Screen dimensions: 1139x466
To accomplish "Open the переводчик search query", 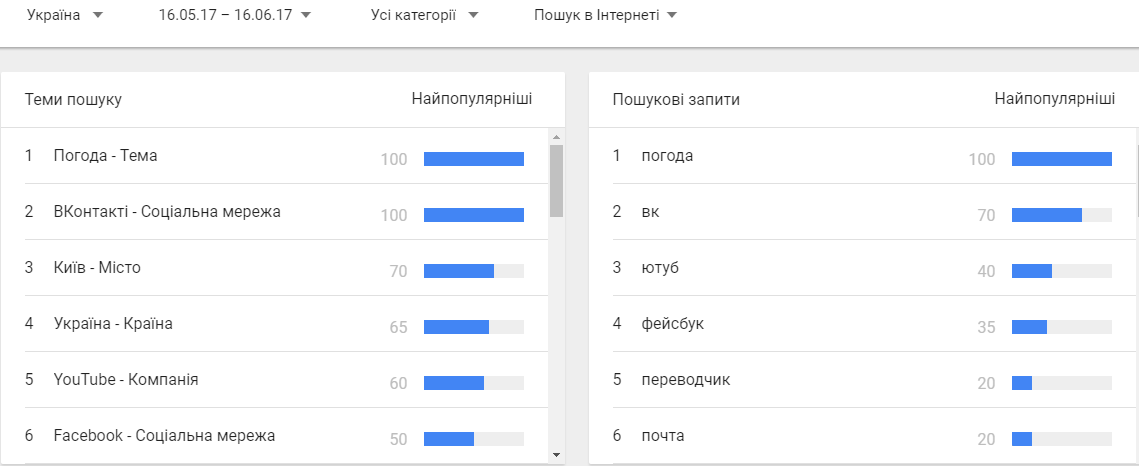I will point(686,380).
